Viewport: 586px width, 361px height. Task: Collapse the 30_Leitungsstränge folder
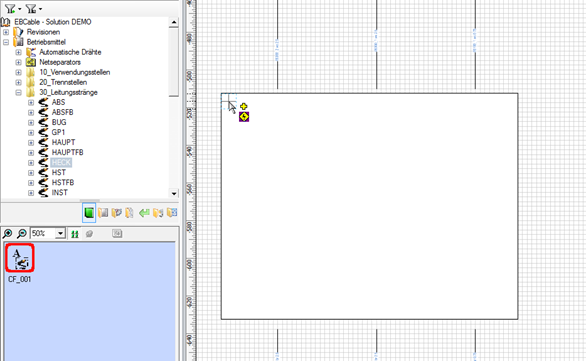[x=18, y=92]
